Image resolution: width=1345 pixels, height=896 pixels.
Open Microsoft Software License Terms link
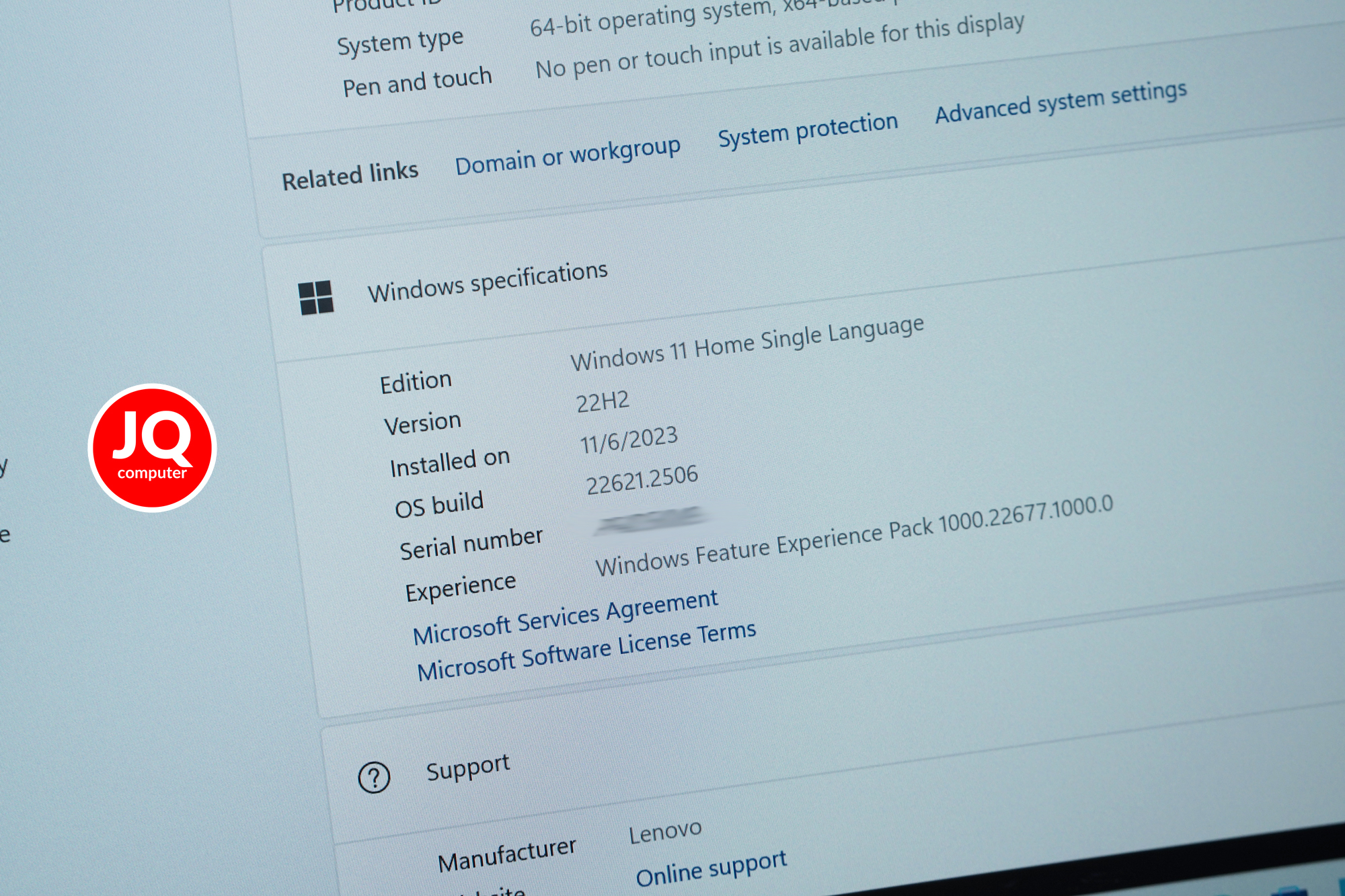586,651
